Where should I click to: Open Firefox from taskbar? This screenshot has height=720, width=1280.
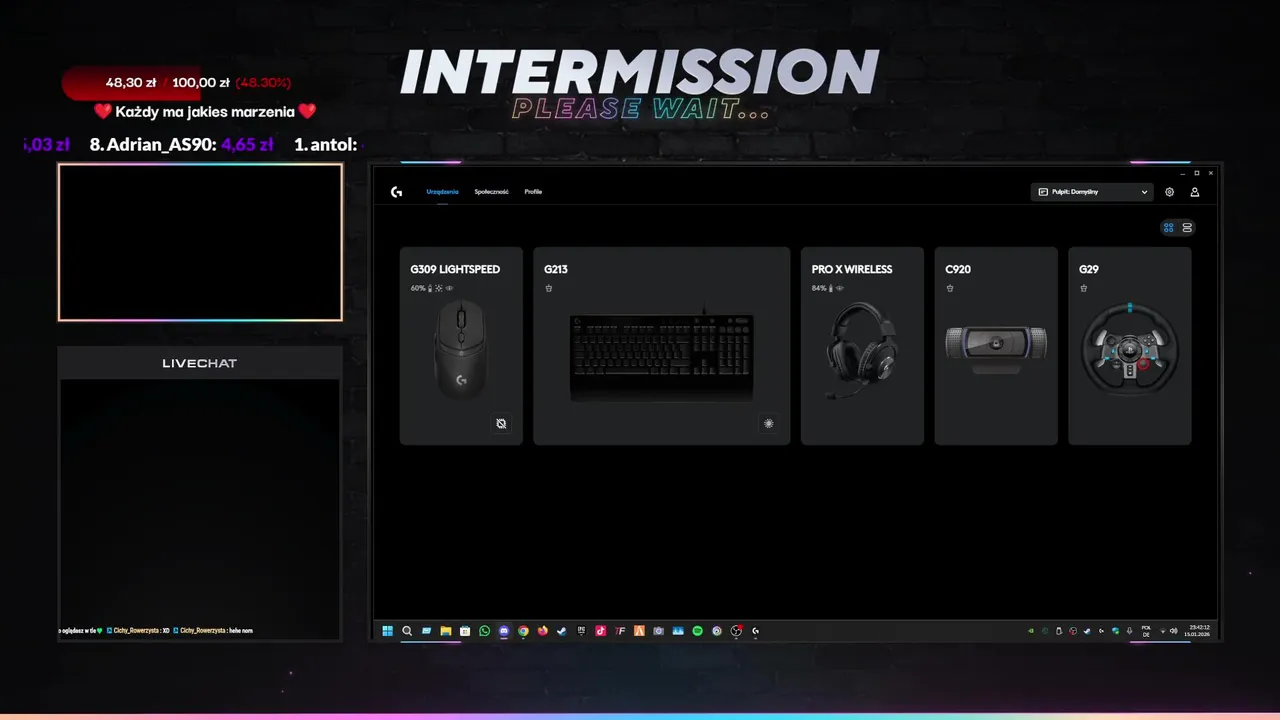pos(542,631)
